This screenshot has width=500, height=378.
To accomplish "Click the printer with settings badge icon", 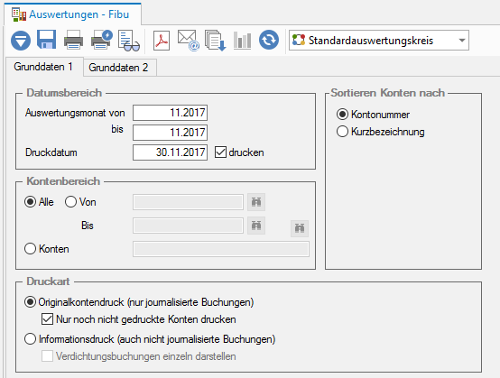I will coord(101,40).
